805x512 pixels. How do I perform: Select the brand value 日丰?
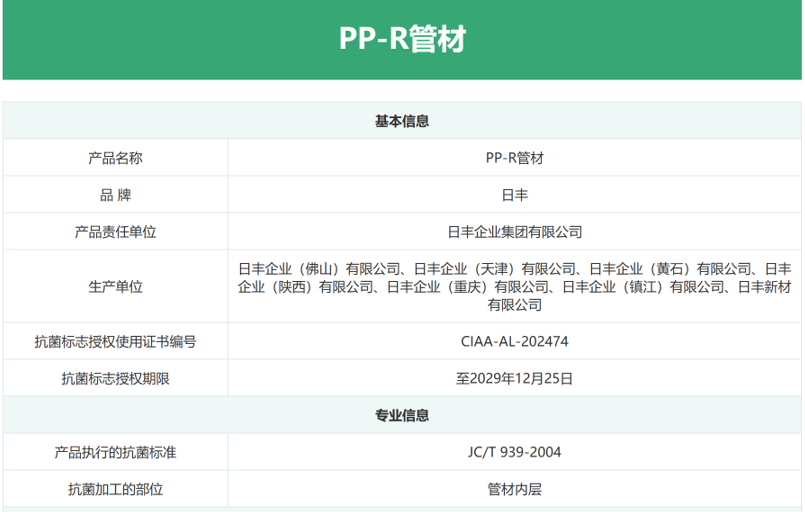click(514, 195)
